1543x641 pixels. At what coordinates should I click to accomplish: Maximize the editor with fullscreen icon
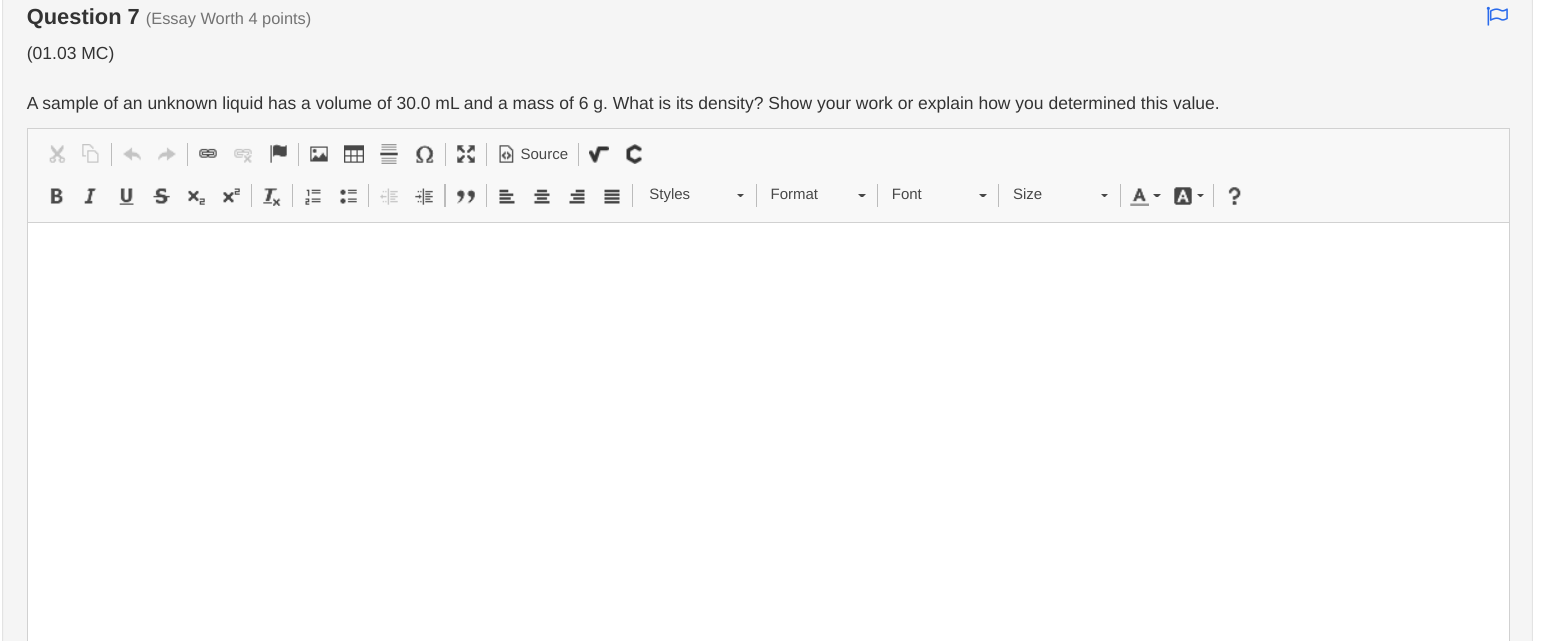coord(466,154)
